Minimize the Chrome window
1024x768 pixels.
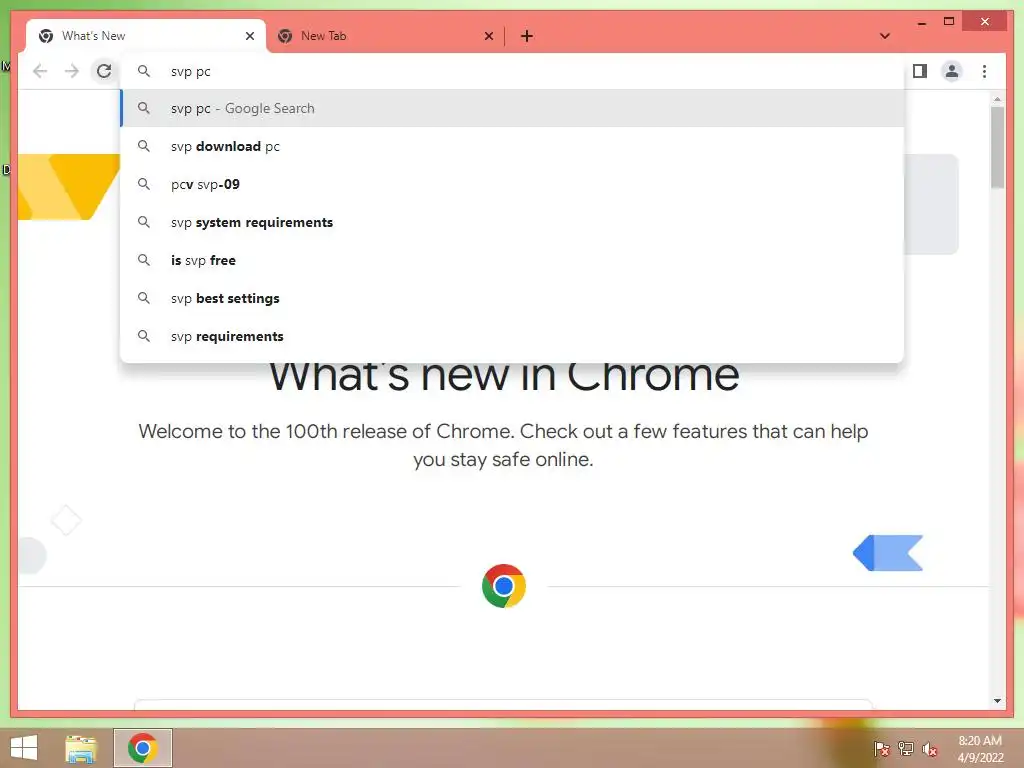click(x=921, y=22)
